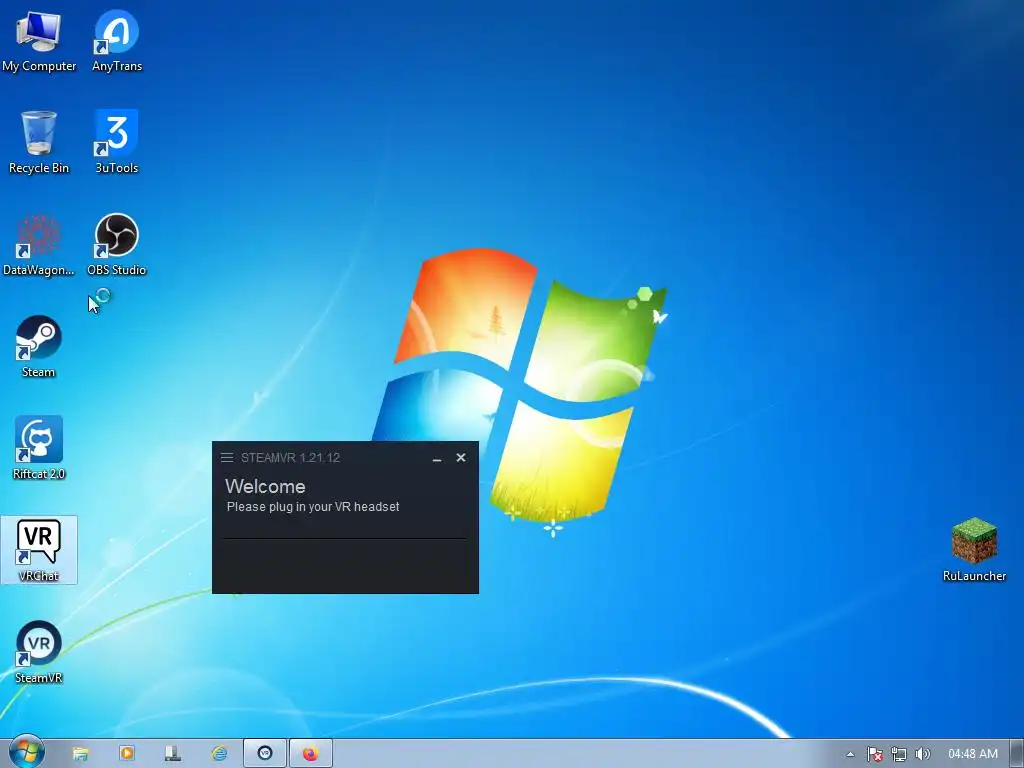The height and width of the screenshot is (768, 1024).
Task: Select the Steam desktop shortcut
Action: 39,347
